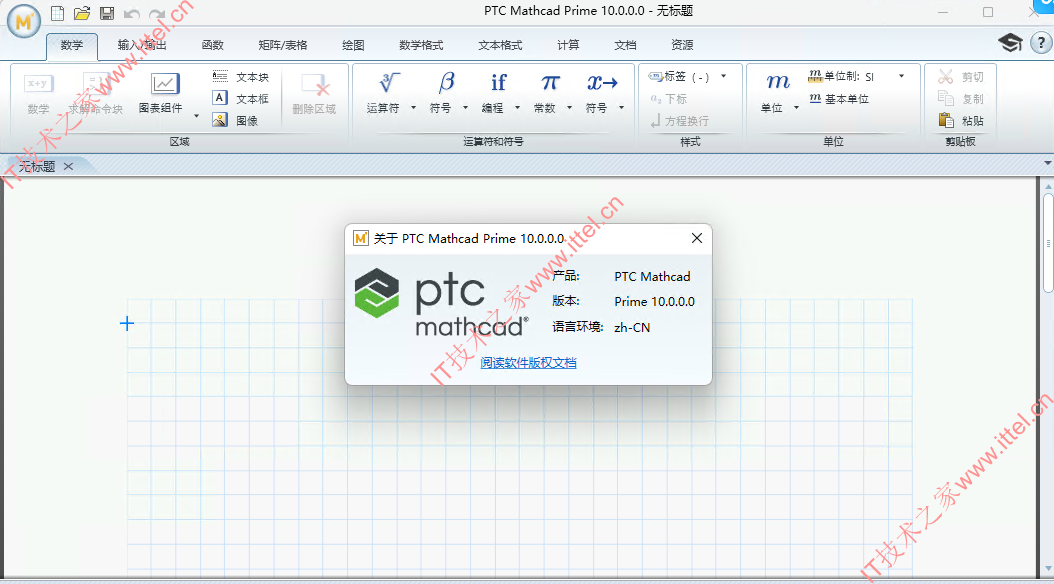Expand units (单位) dropdown arrow
1054x584 pixels.
[x=797, y=108]
